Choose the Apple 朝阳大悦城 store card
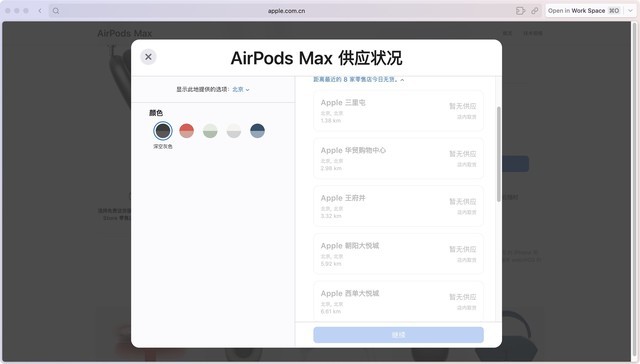Image resolution: width=640 pixels, height=364 pixels. (x=398, y=254)
